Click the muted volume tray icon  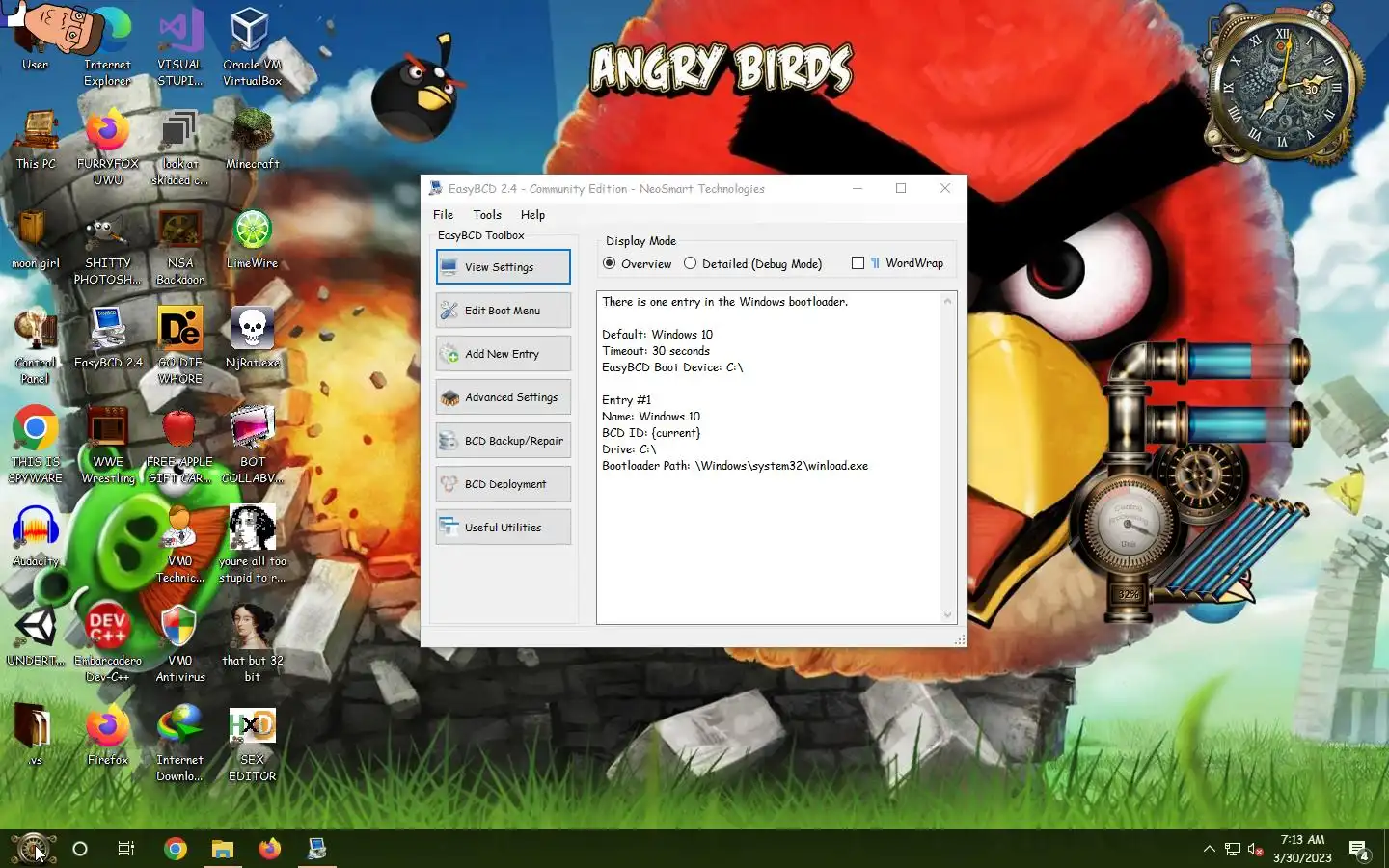[x=1255, y=849]
